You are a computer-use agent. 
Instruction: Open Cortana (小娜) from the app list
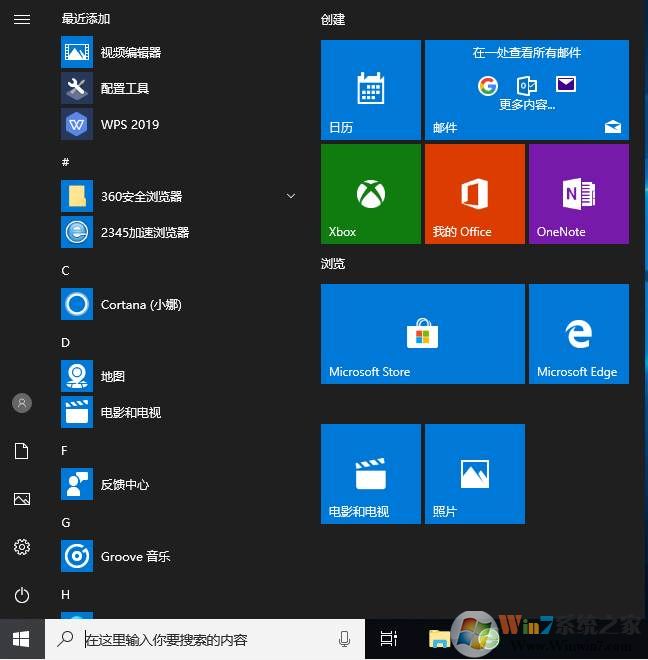(140, 305)
